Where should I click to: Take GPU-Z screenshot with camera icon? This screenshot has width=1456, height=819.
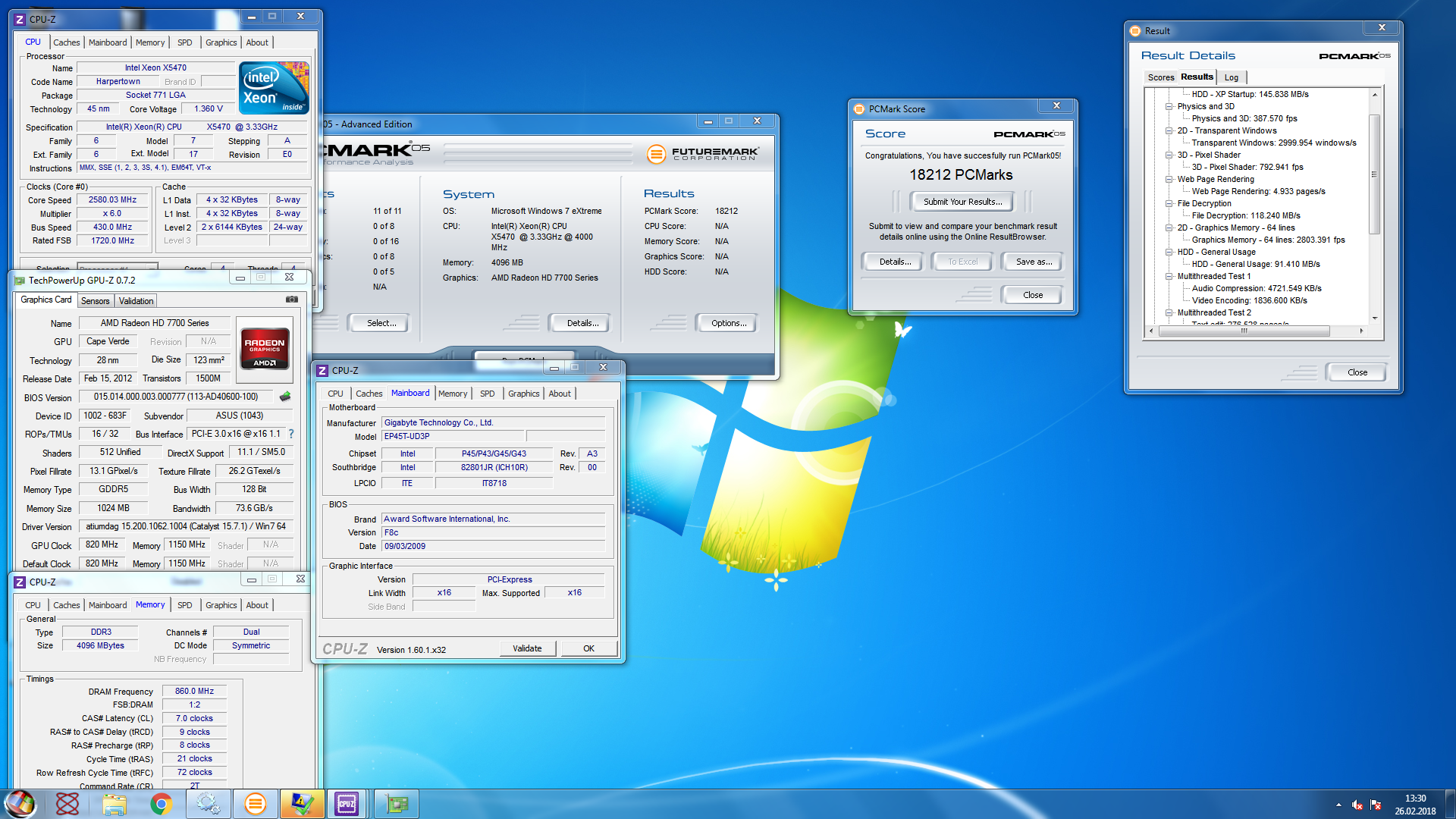pyautogui.click(x=291, y=300)
